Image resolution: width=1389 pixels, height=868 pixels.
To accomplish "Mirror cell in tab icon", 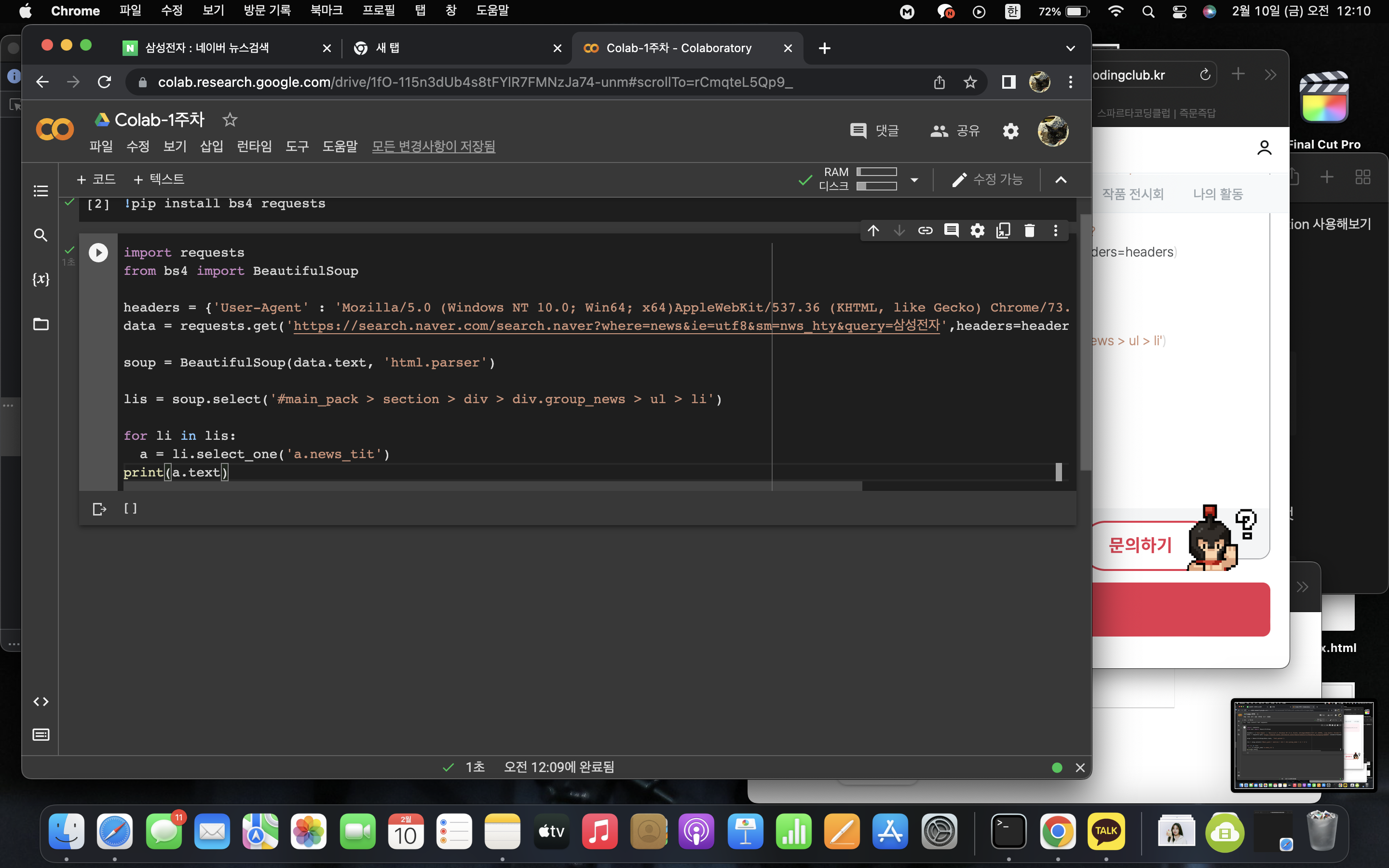I will click(x=1003, y=231).
